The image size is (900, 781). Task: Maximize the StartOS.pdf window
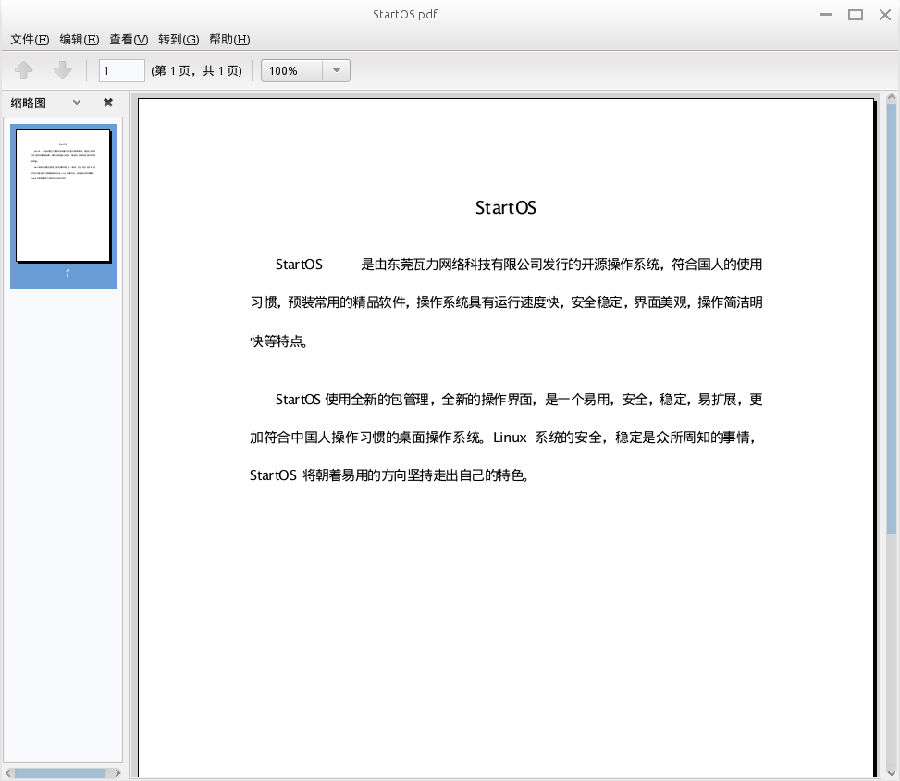tap(855, 14)
